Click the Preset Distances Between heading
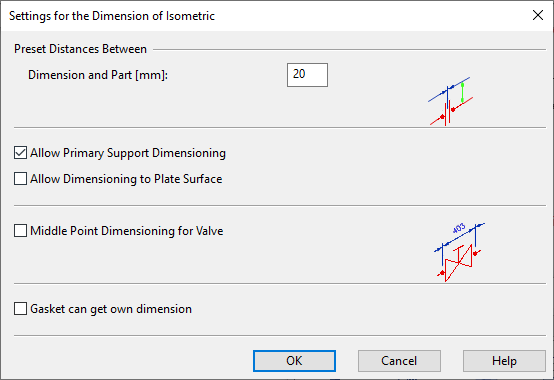Viewport: 554px width, 380px height. 80,49
